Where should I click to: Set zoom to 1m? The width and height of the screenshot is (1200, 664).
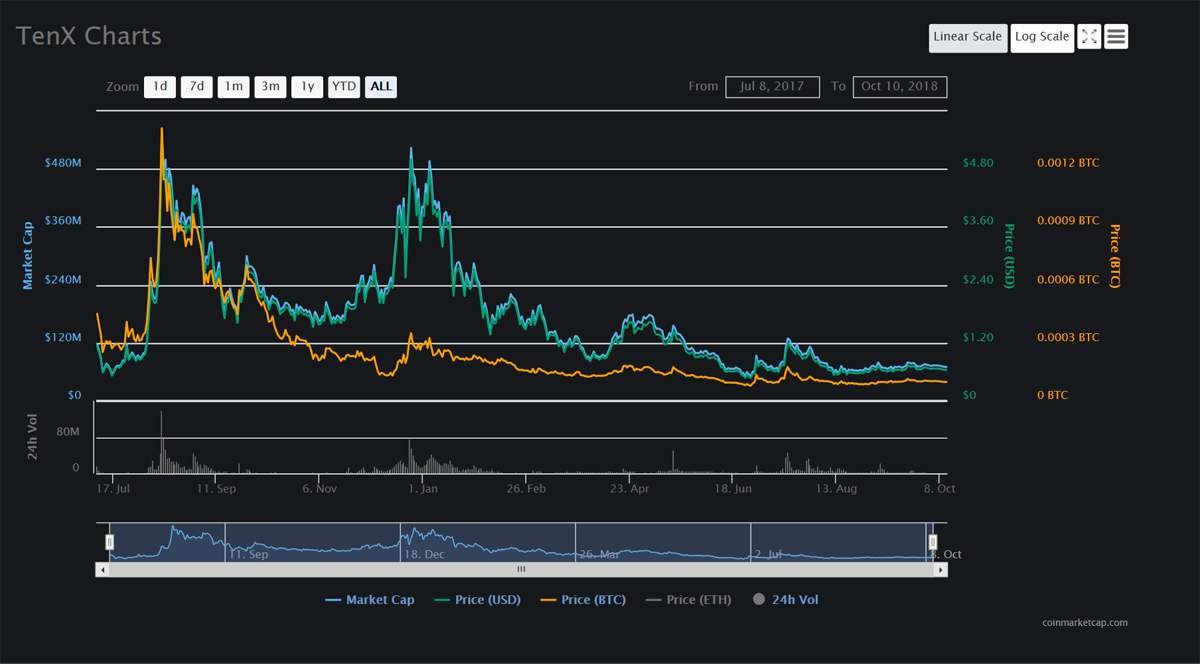tap(233, 87)
